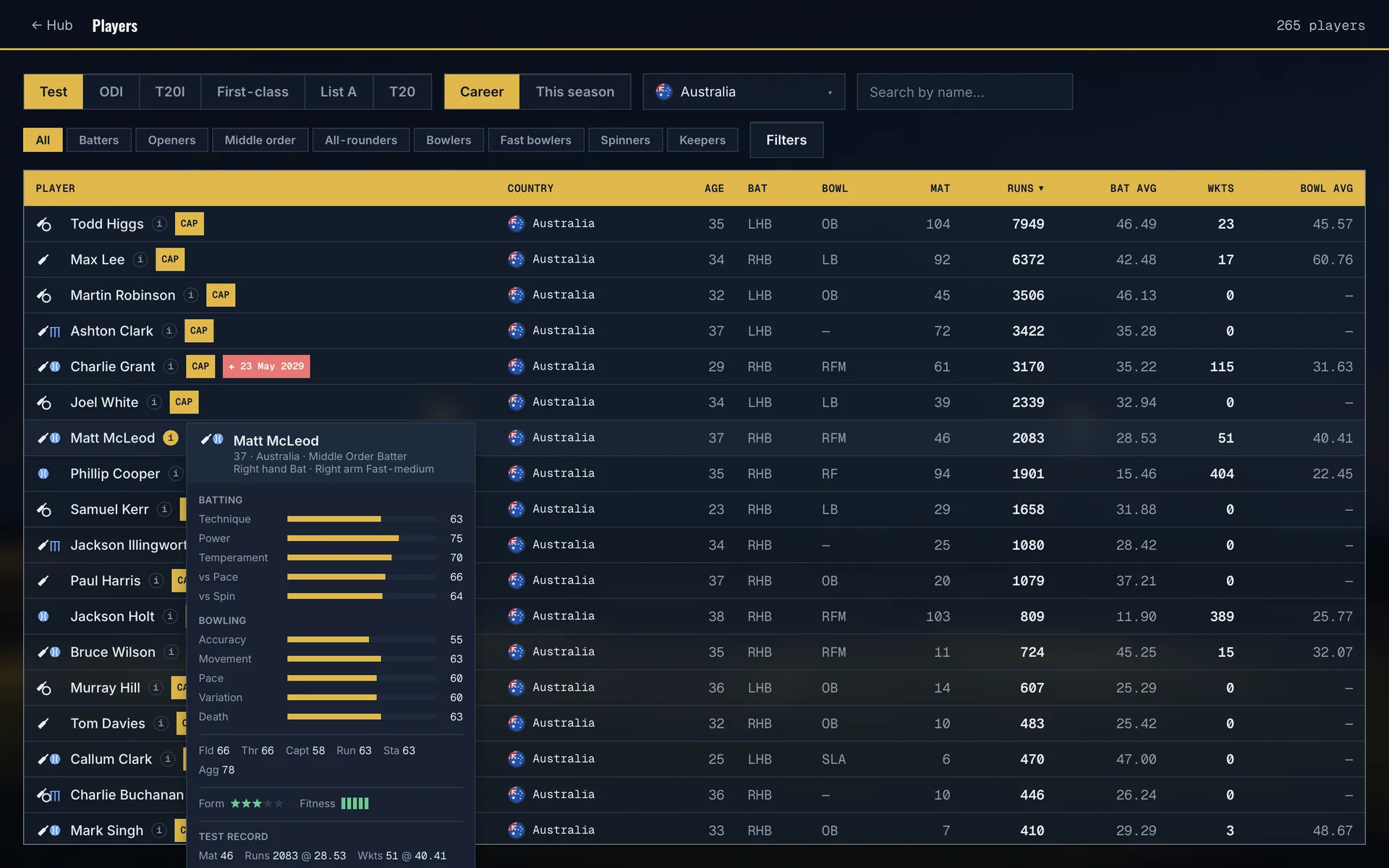The width and height of the screenshot is (1389, 868).
Task: Select This season stats button
Action: click(x=575, y=92)
